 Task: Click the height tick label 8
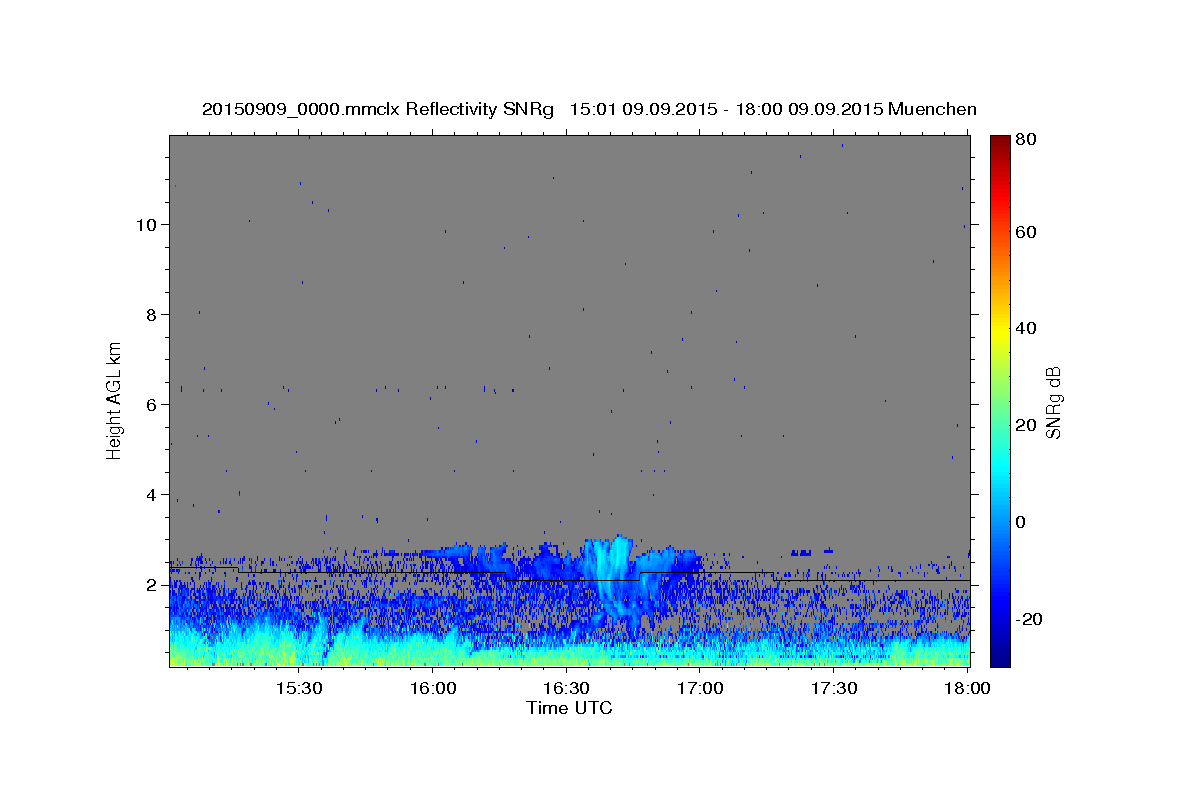tap(150, 314)
